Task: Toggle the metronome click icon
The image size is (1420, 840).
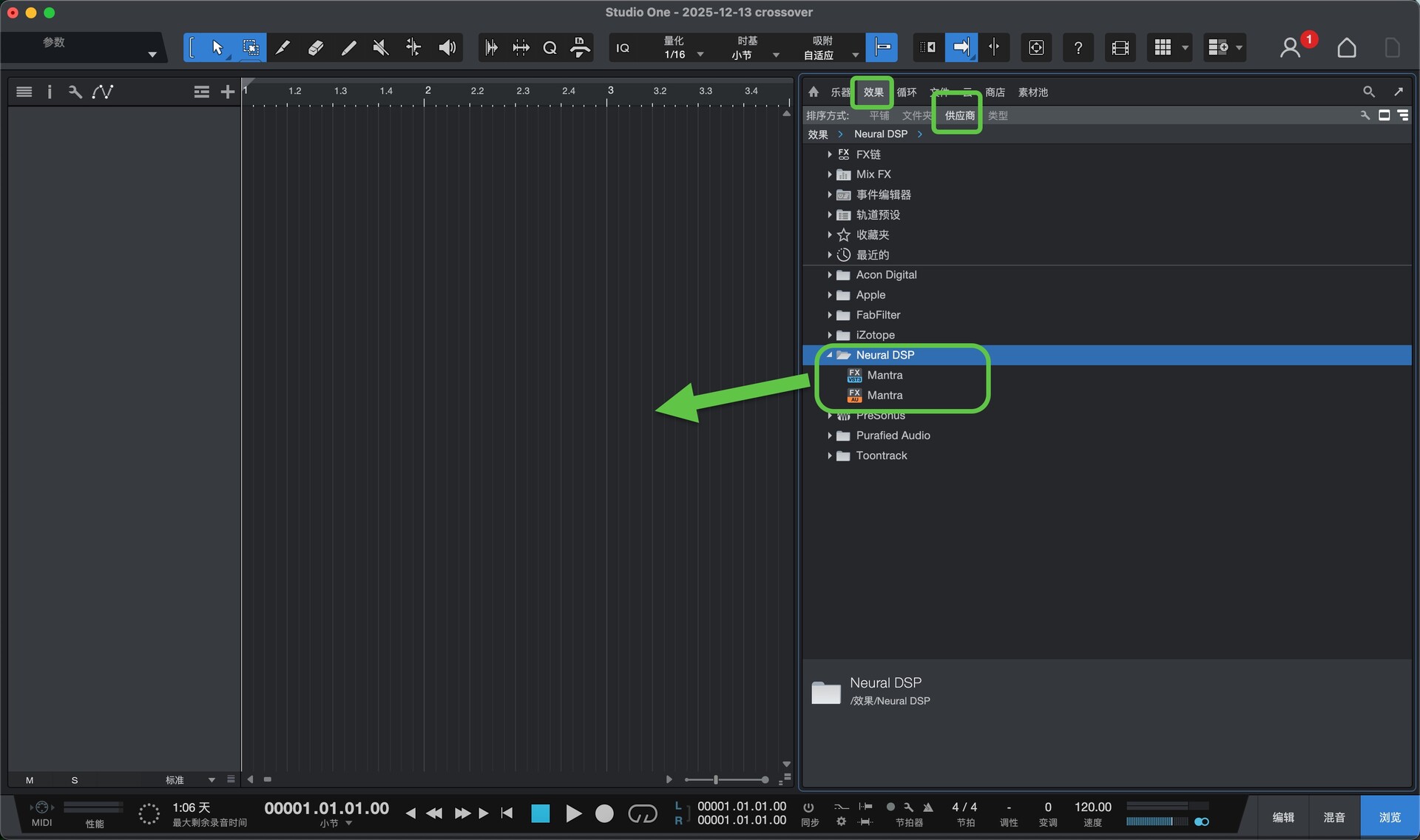Action: tap(927, 807)
